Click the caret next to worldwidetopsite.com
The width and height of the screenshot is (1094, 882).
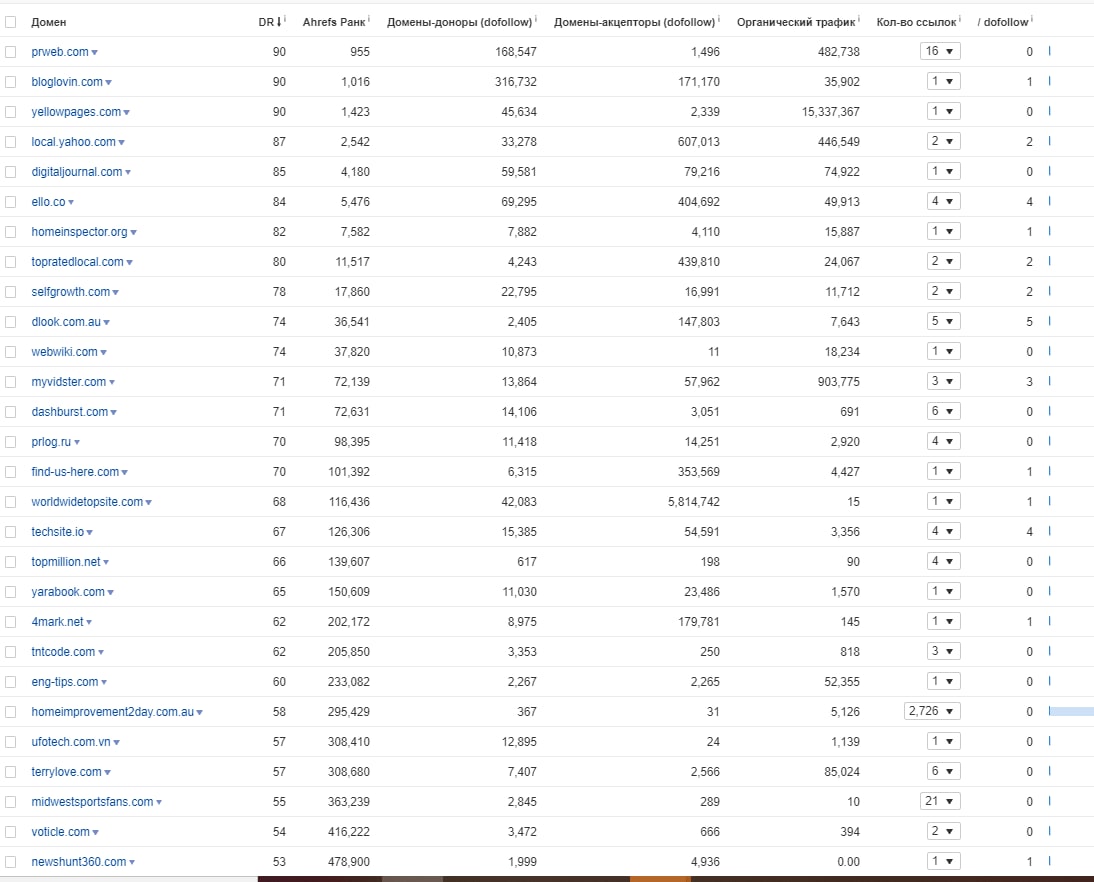(149, 502)
